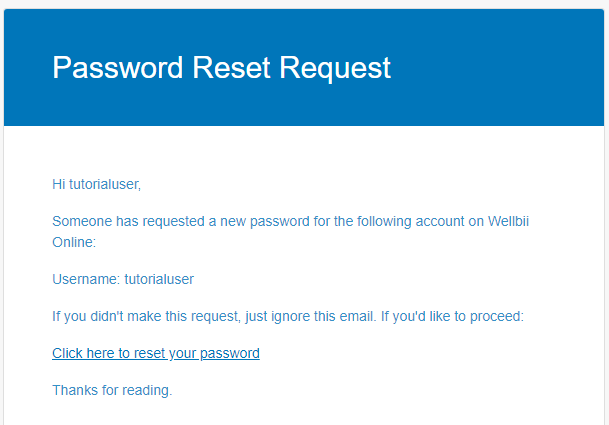Click the word Password in the header
The width and height of the screenshot is (609, 425).
point(118,68)
